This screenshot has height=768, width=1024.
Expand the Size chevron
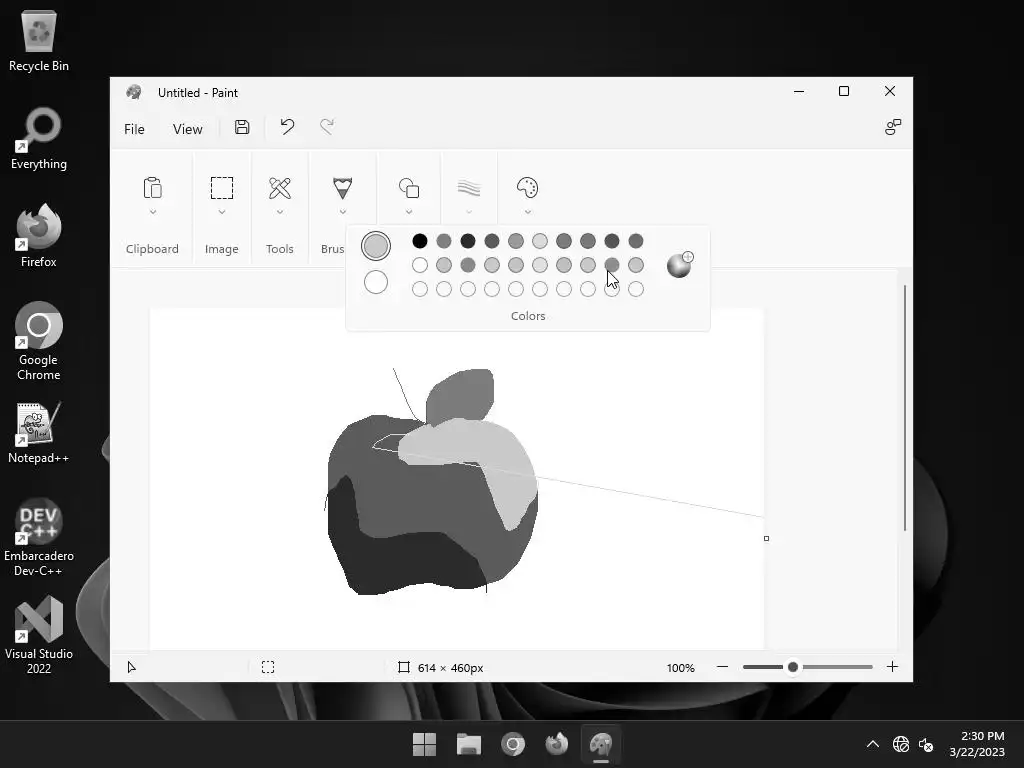point(469,212)
